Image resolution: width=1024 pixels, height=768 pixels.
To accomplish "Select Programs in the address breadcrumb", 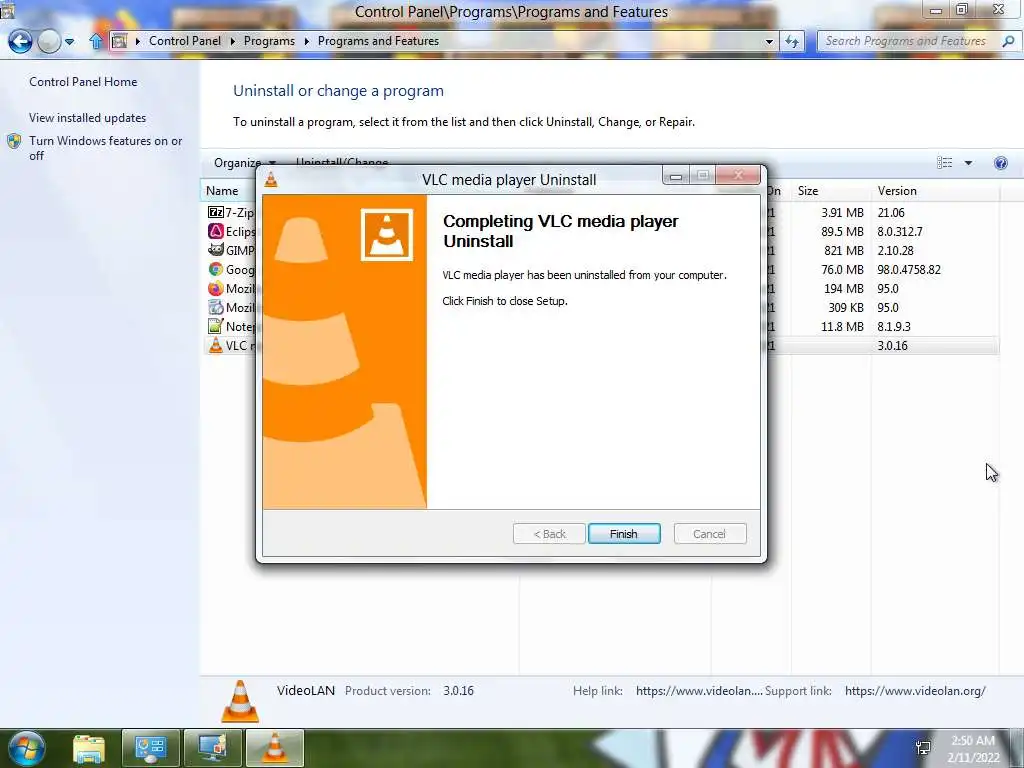I will pyautogui.click(x=269, y=40).
